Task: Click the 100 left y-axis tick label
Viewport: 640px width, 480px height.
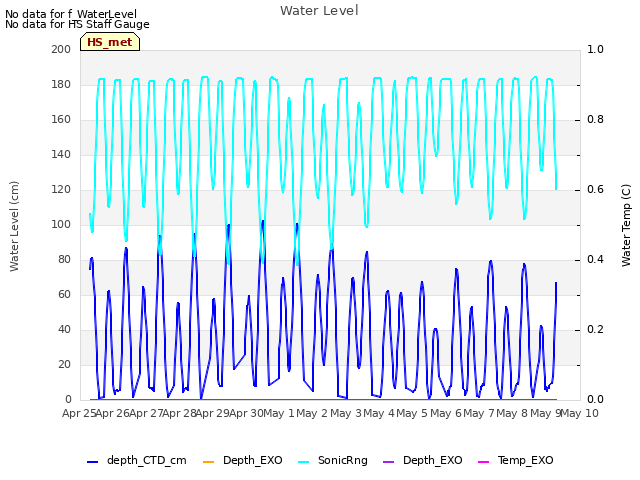Action: click(61, 224)
